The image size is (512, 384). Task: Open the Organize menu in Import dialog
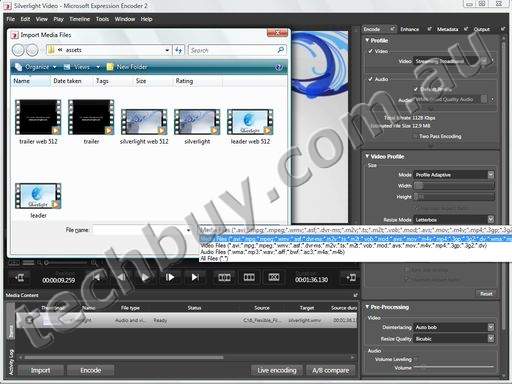(37, 67)
